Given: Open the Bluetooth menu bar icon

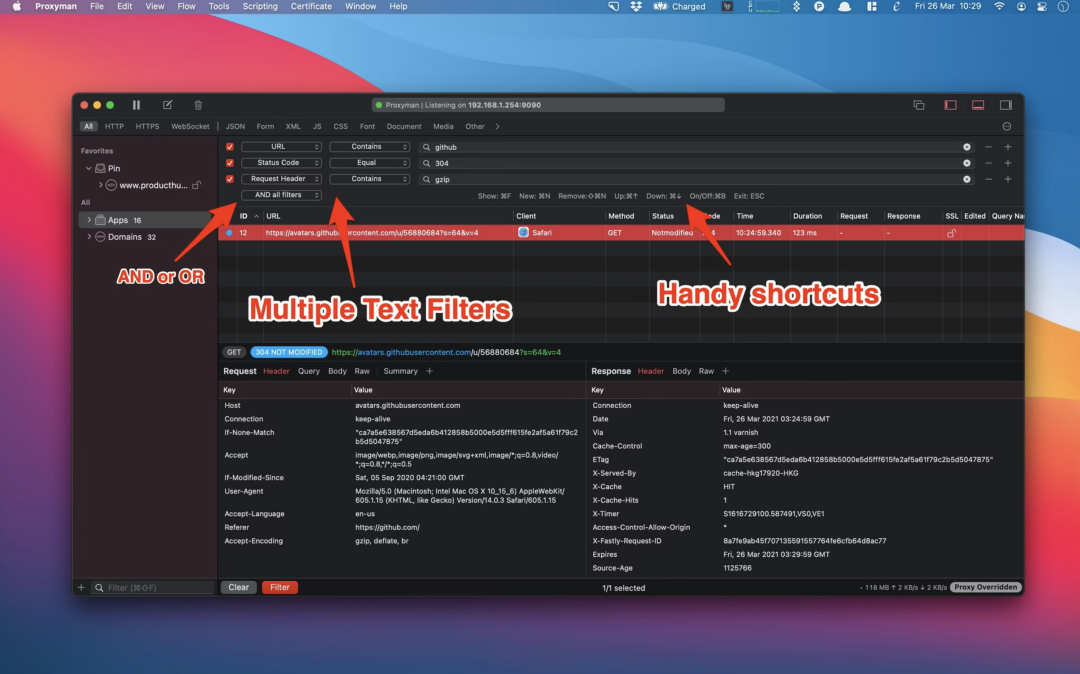Looking at the screenshot, I should 796,6.
